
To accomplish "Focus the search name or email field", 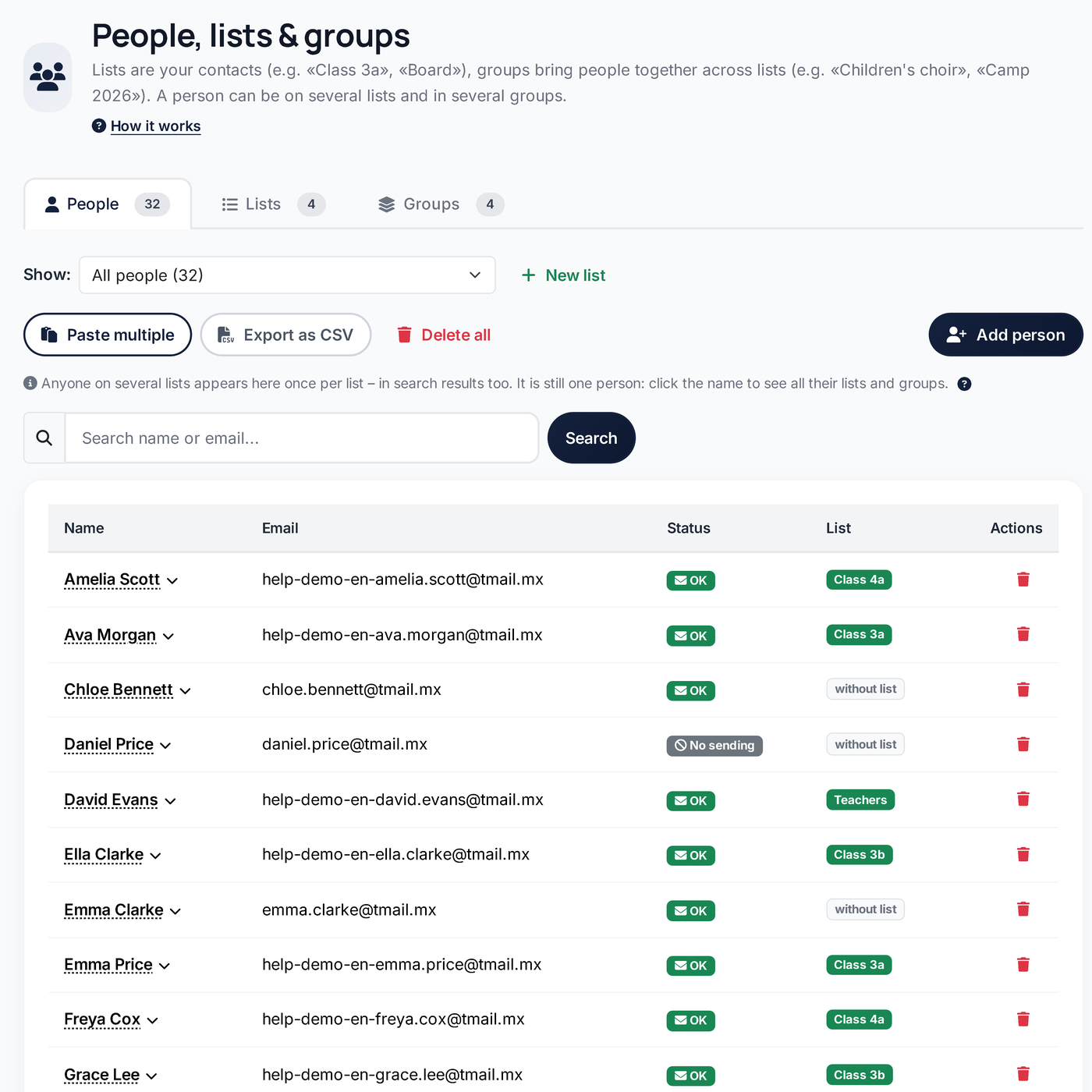I will (302, 438).
